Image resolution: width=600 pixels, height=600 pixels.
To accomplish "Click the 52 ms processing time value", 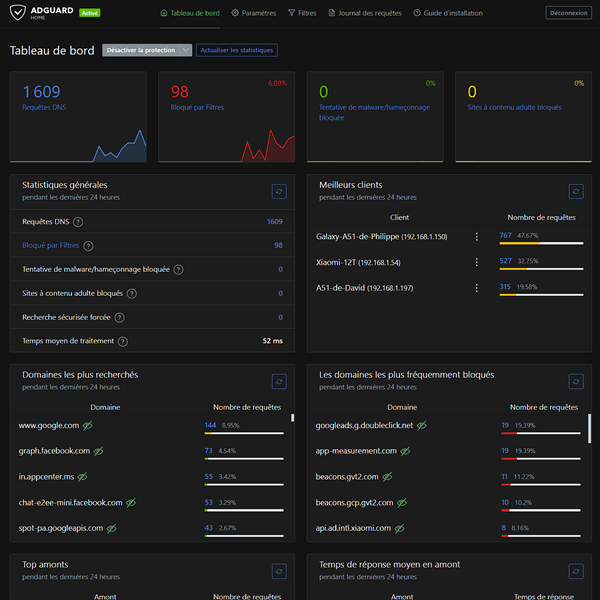I will (x=272, y=341).
